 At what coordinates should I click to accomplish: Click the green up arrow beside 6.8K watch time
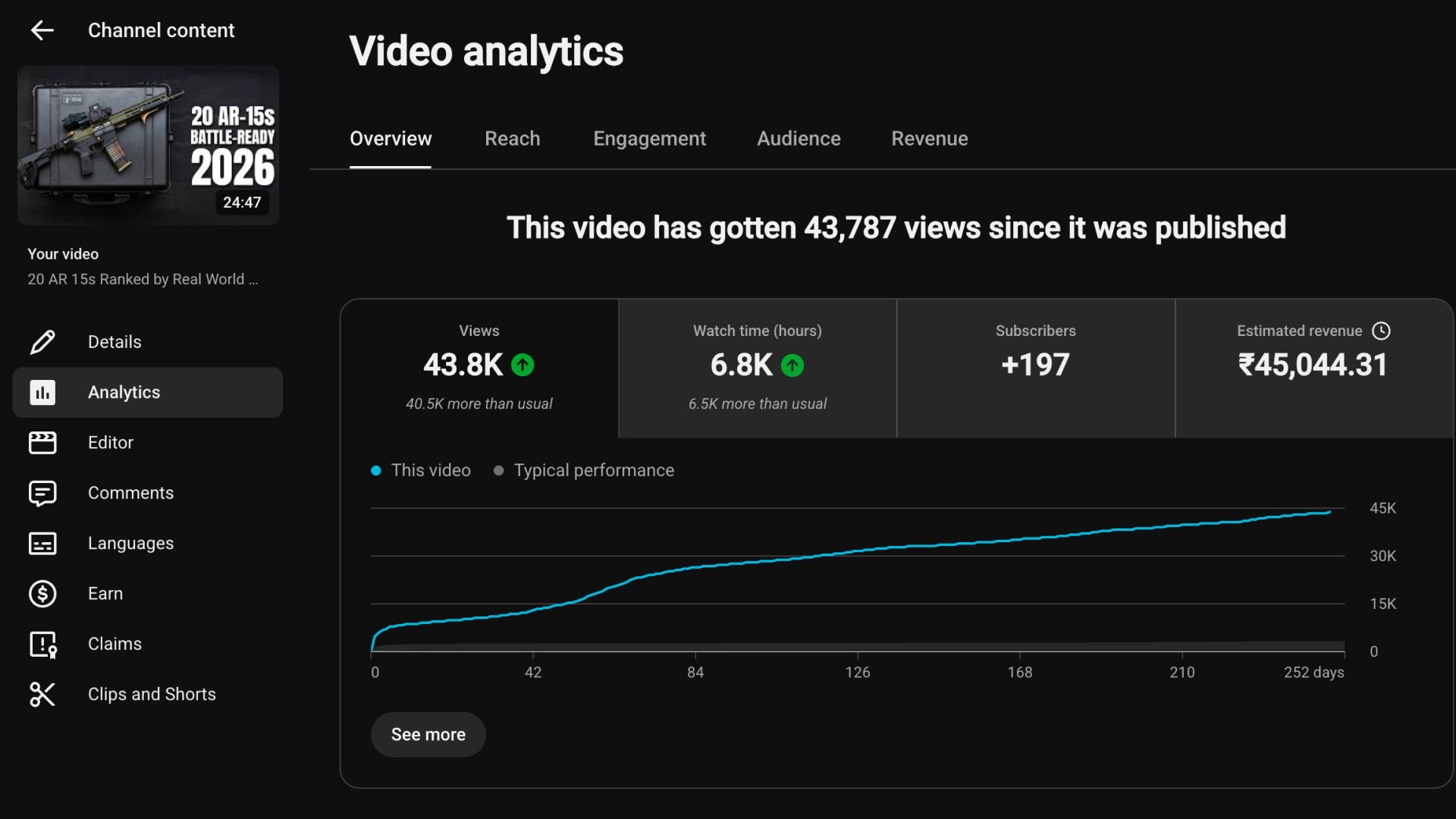[792, 366]
